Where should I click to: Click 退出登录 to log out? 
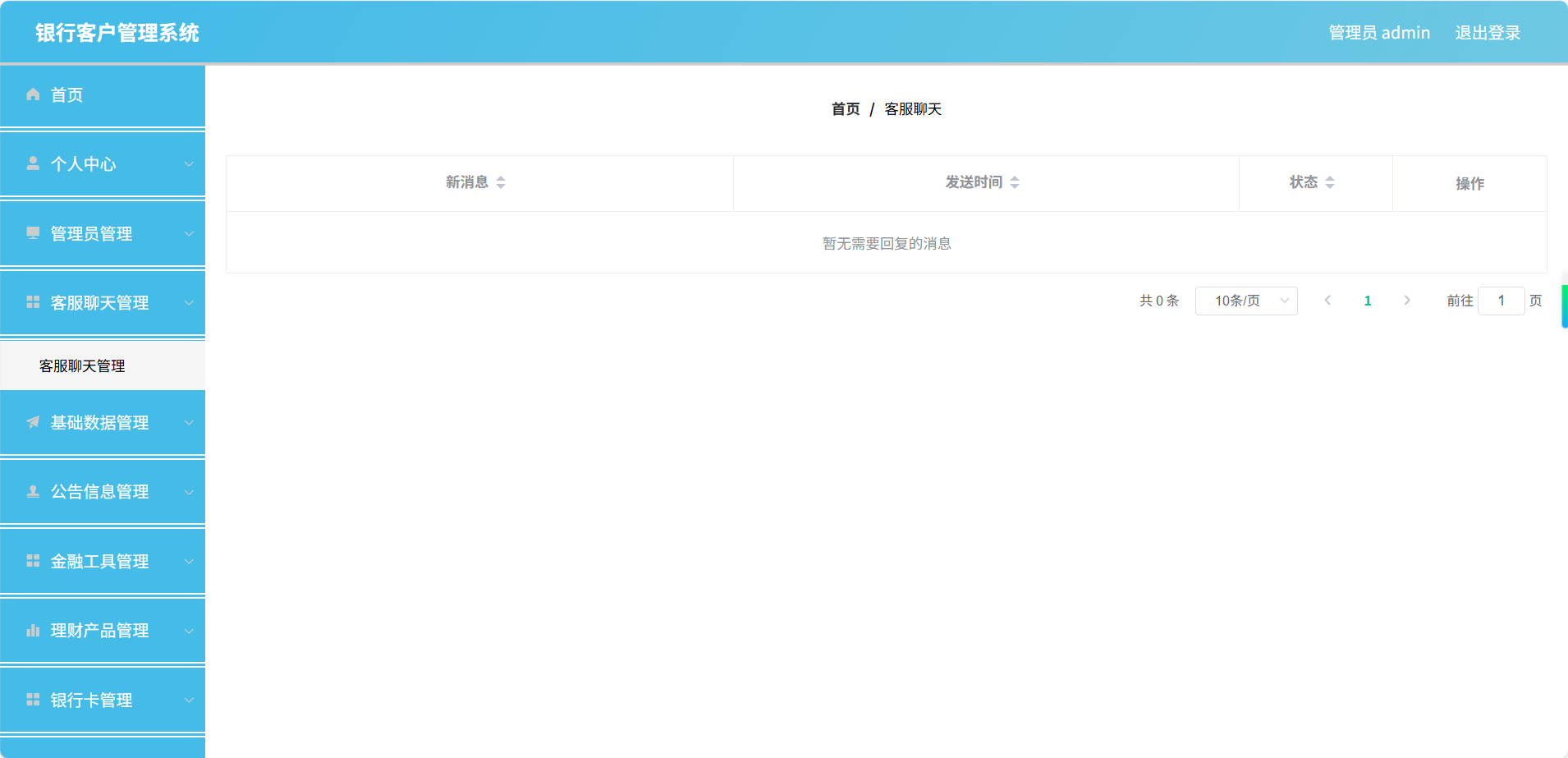[1488, 33]
